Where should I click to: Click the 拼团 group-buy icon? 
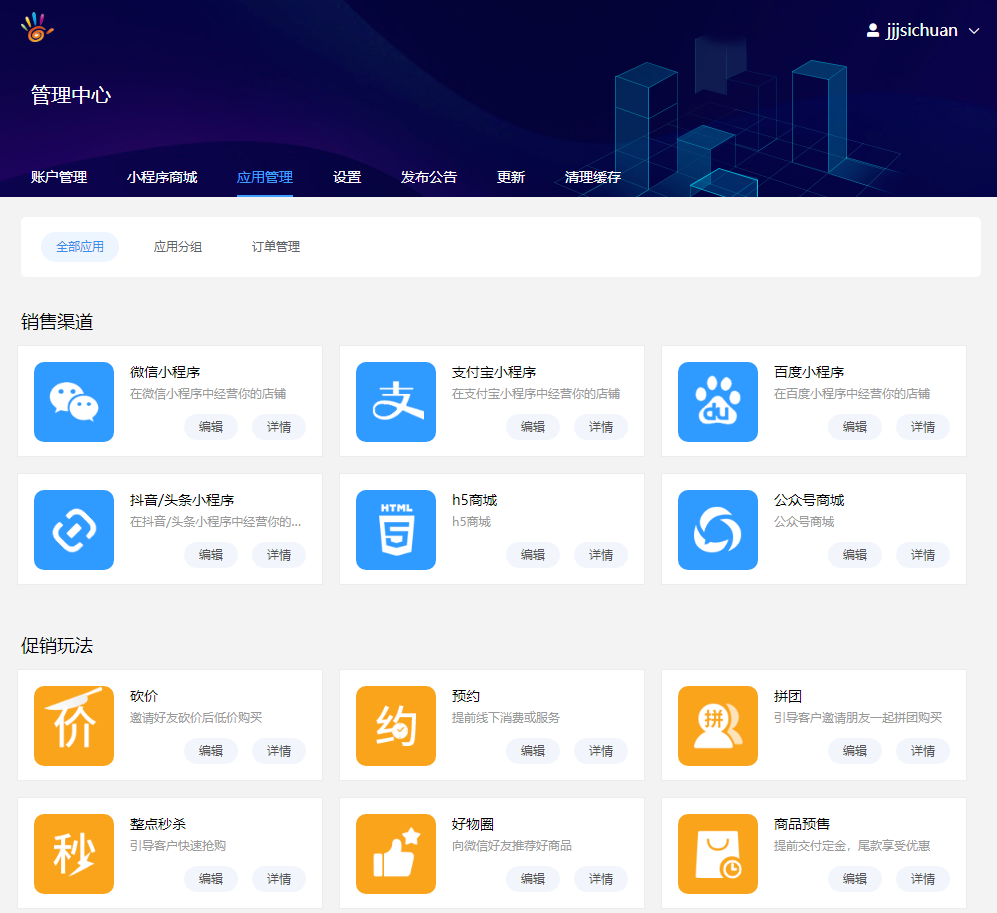718,726
